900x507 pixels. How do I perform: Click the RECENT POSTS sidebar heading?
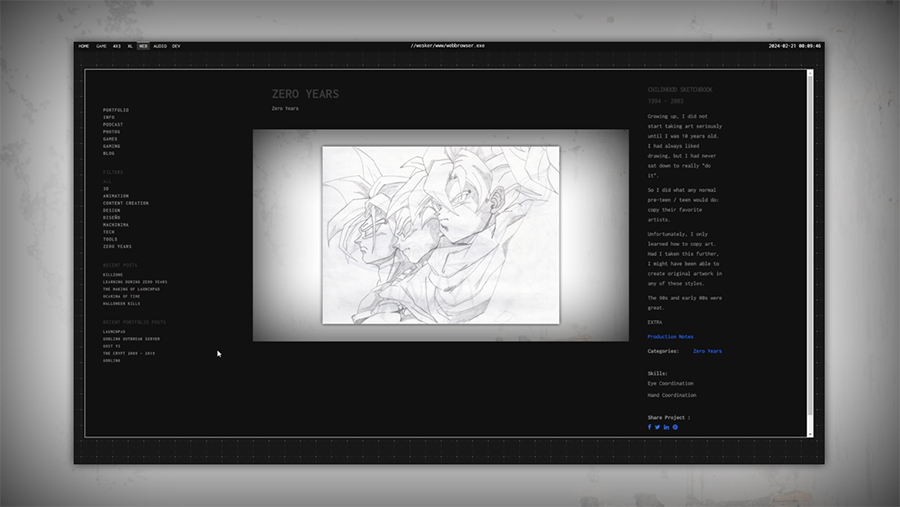(120, 266)
